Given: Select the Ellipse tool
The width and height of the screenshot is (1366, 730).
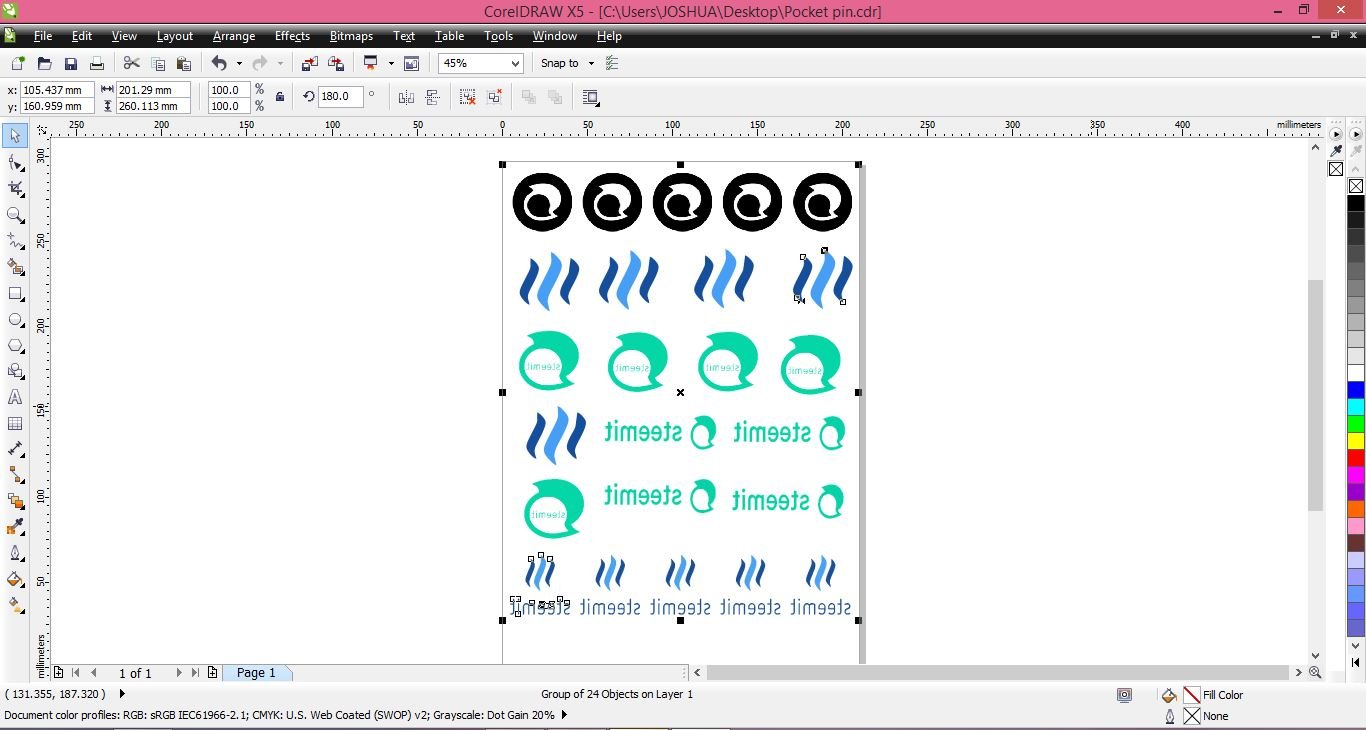Looking at the screenshot, I should pos(15,320).
